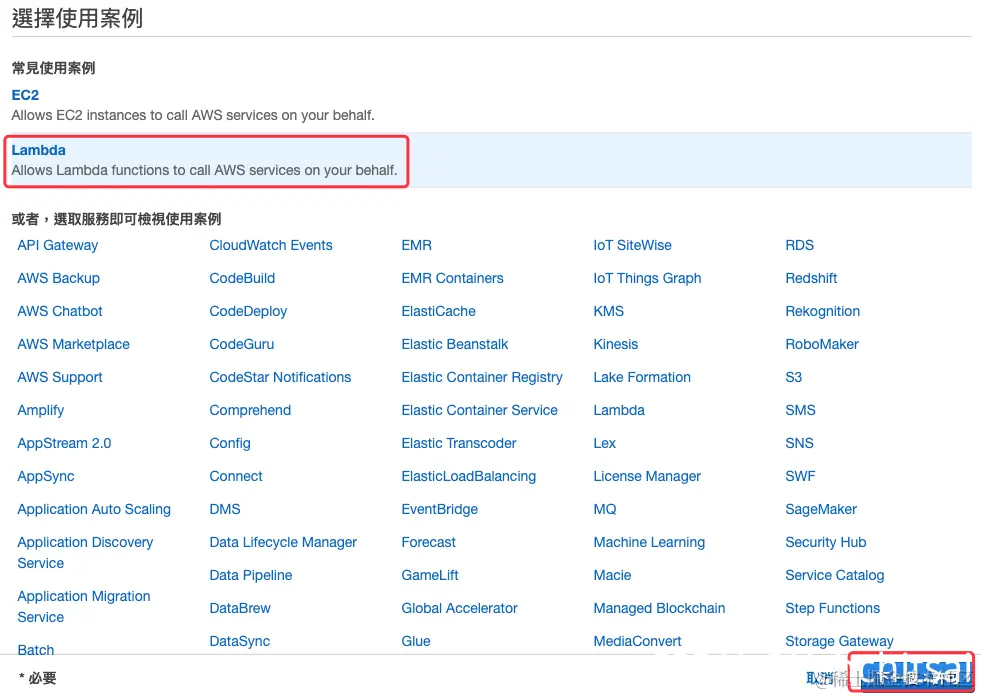Click the EventBridge link
This screenshot has height=696, width=981.
pos(440,509)
